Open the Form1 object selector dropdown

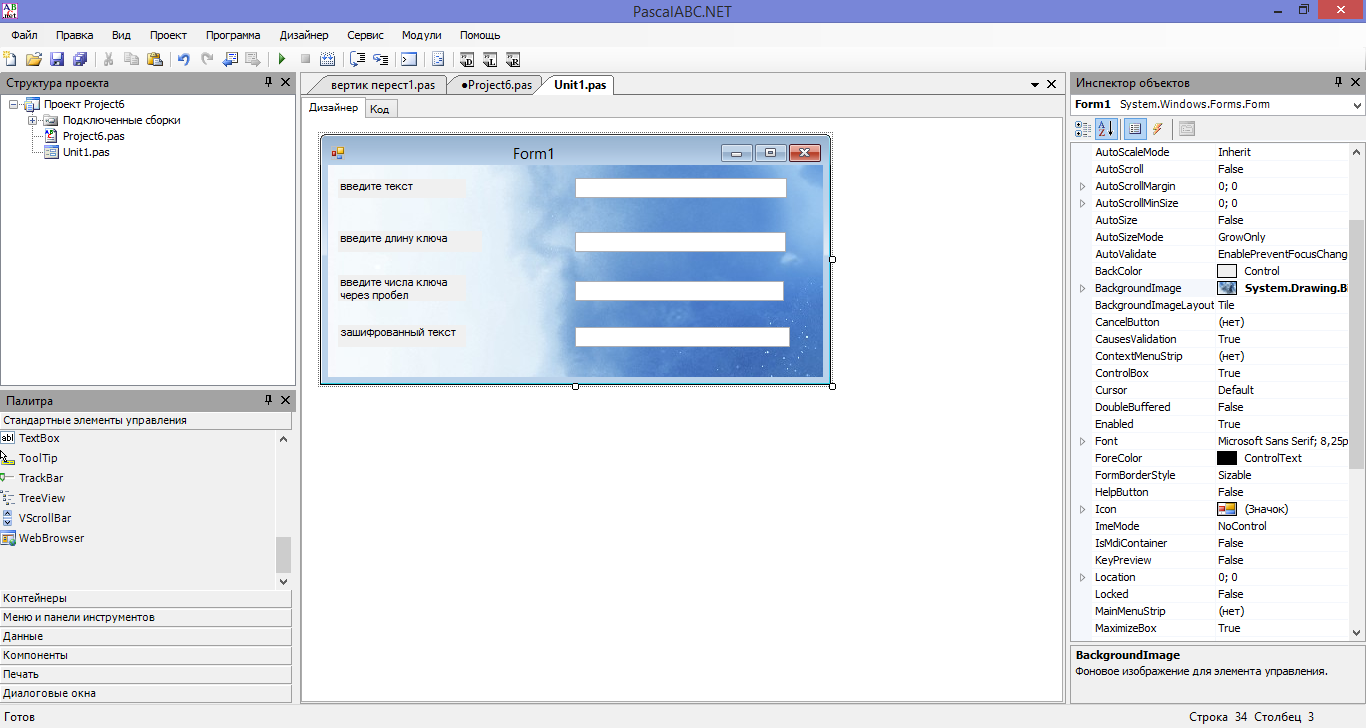coord(1357,105)
